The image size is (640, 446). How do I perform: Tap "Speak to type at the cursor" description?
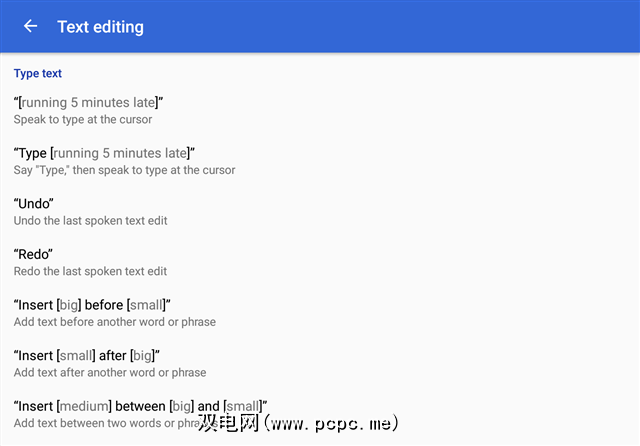click(83, 120)
